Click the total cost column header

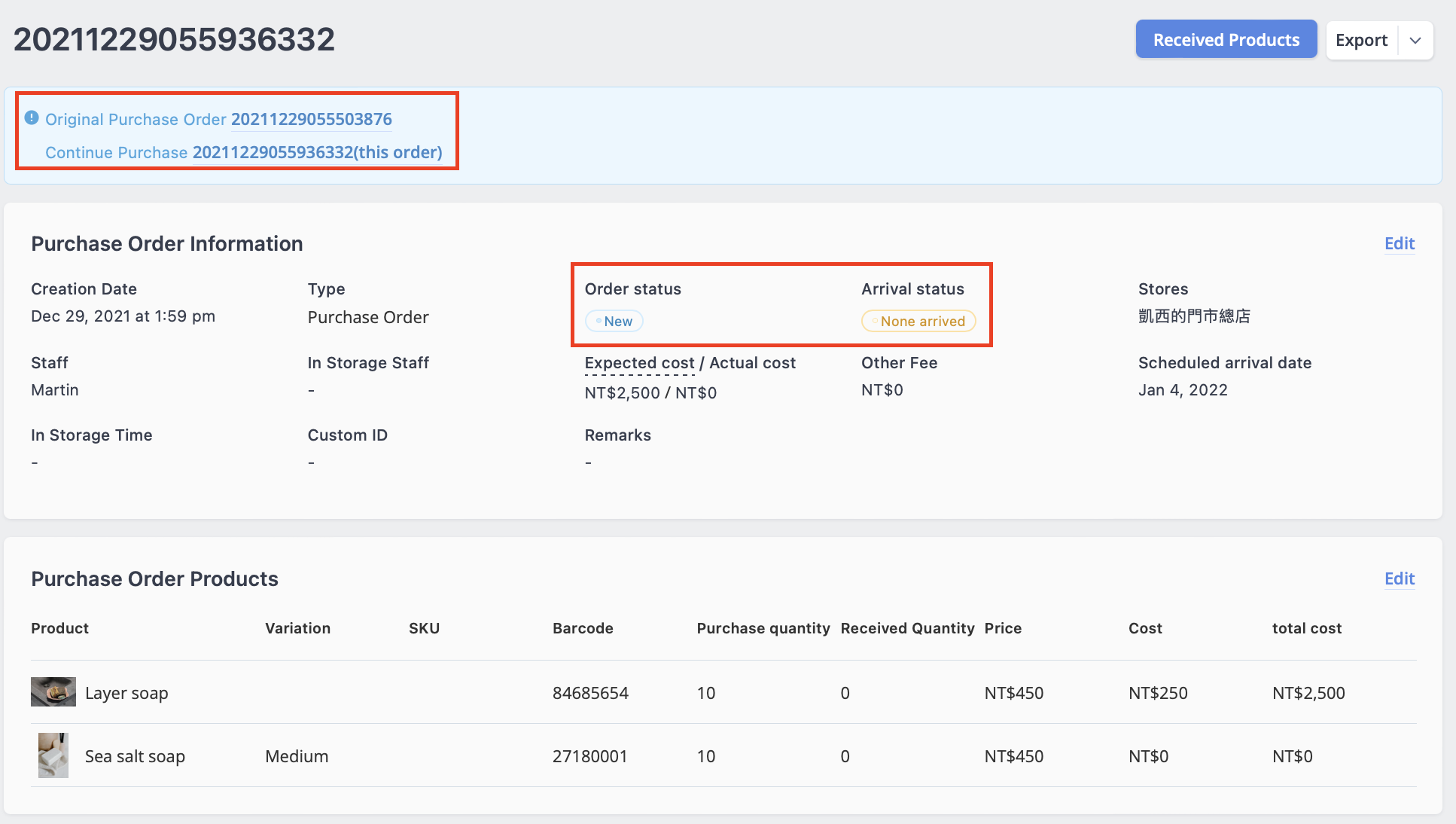coord(1307,628)
